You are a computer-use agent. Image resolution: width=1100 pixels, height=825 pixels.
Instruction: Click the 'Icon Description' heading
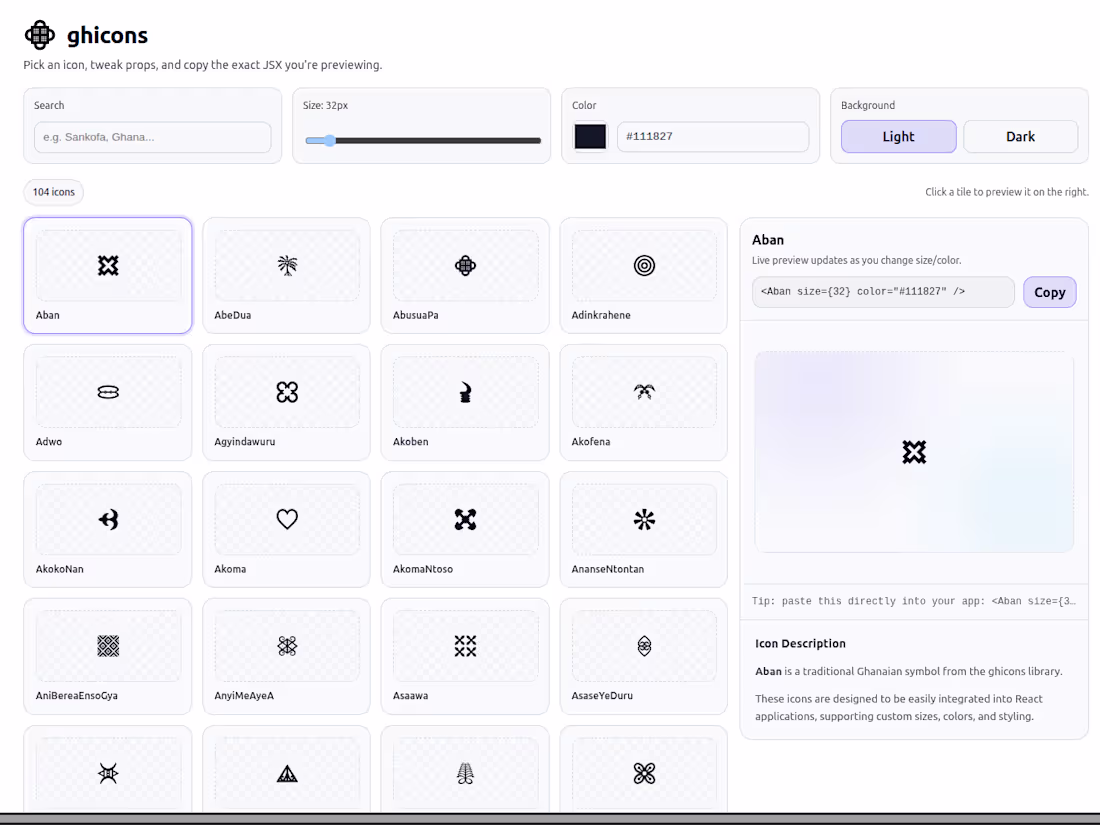pos(800,643)
